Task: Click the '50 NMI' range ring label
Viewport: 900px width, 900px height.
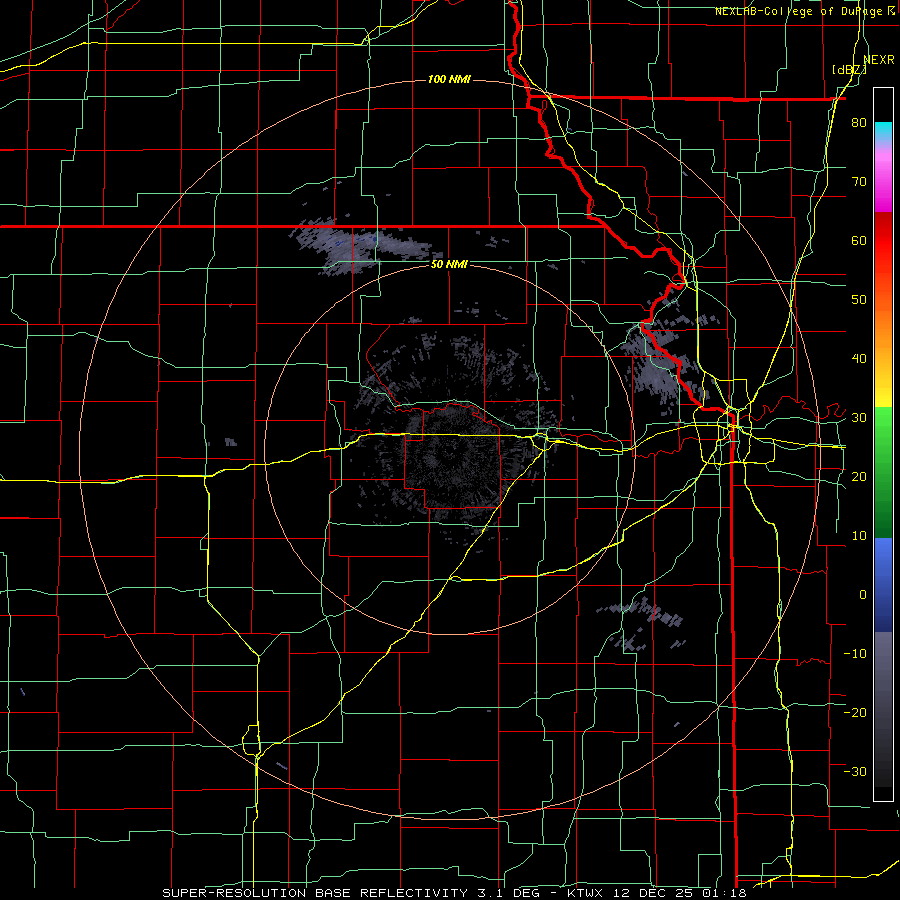Action: (x=449, y=265)
